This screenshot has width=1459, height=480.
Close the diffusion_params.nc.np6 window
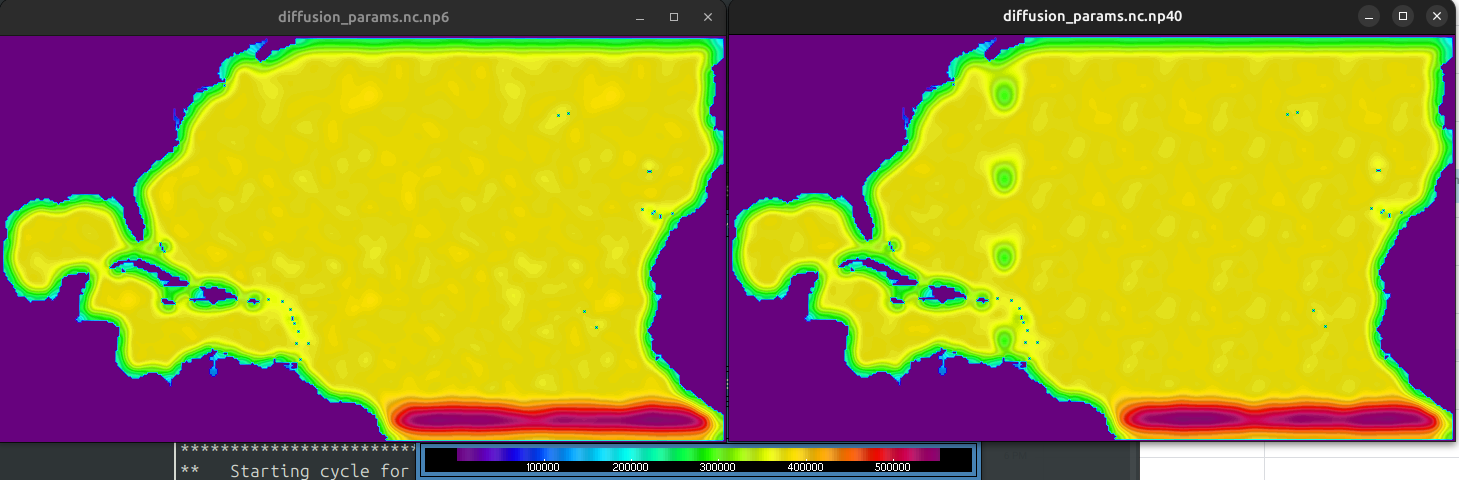(707, 17)
